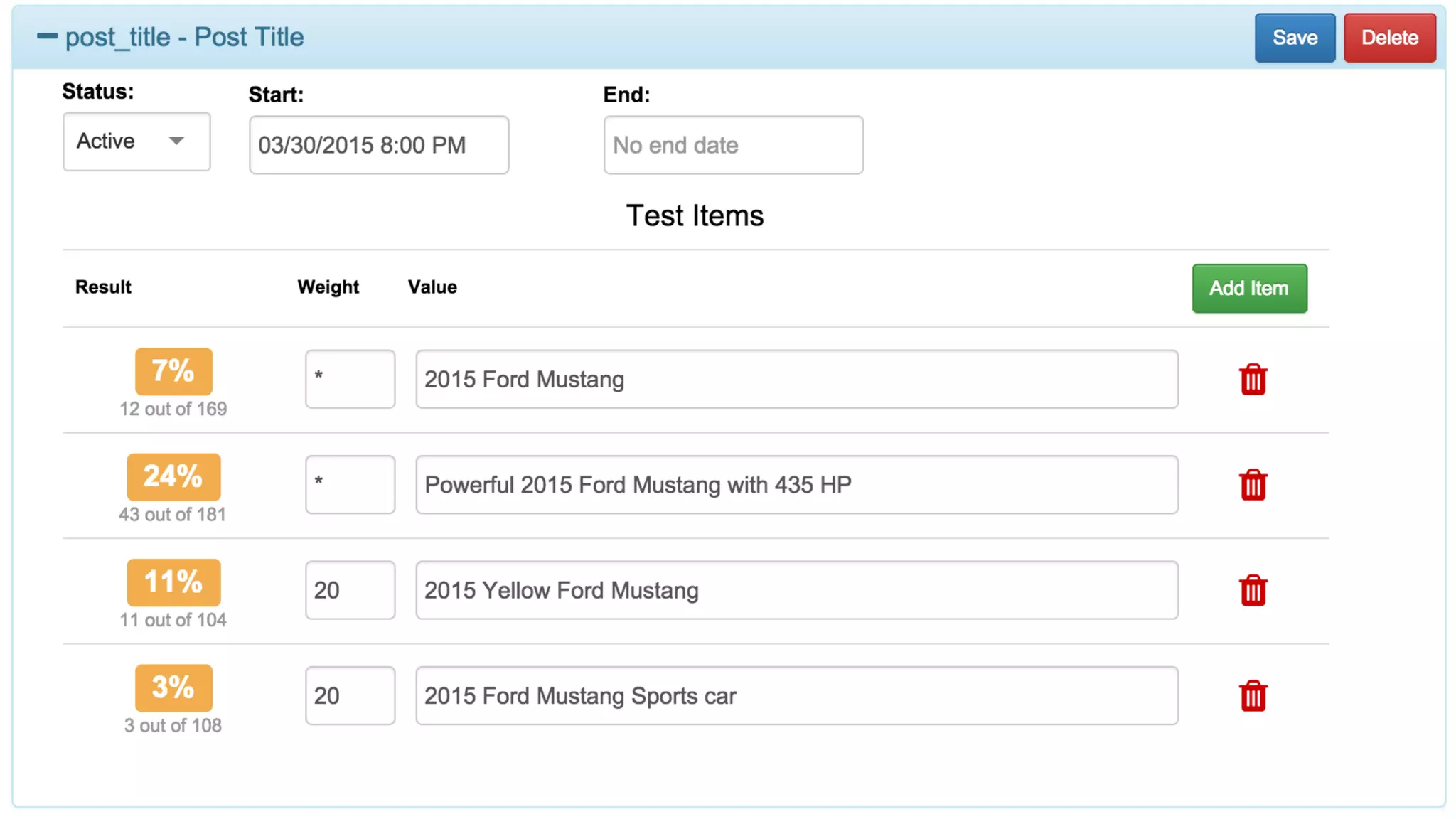Image resolution: width=1456 pixels, height=819 pixels.
Task: Edit the Powerful 2015 Ford Mustang value text
Action: click(796, 485)
